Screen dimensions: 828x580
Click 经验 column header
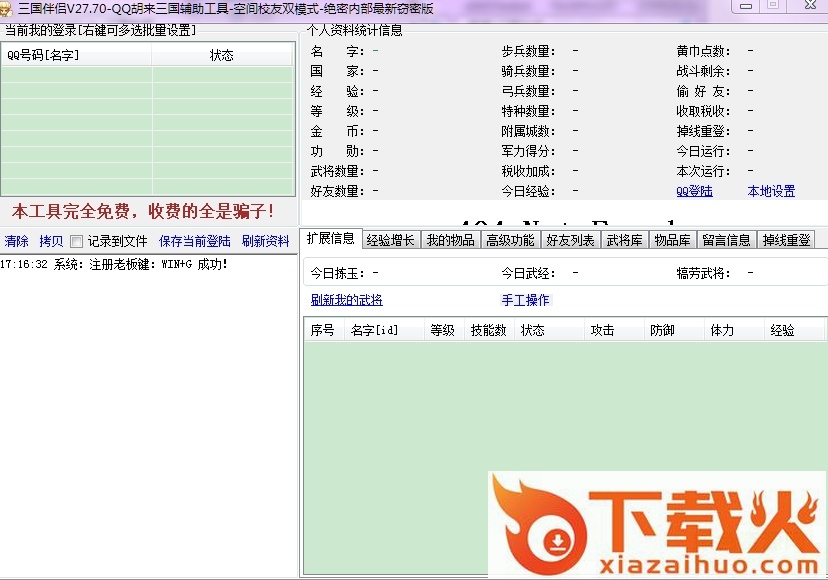click(794, 330)
